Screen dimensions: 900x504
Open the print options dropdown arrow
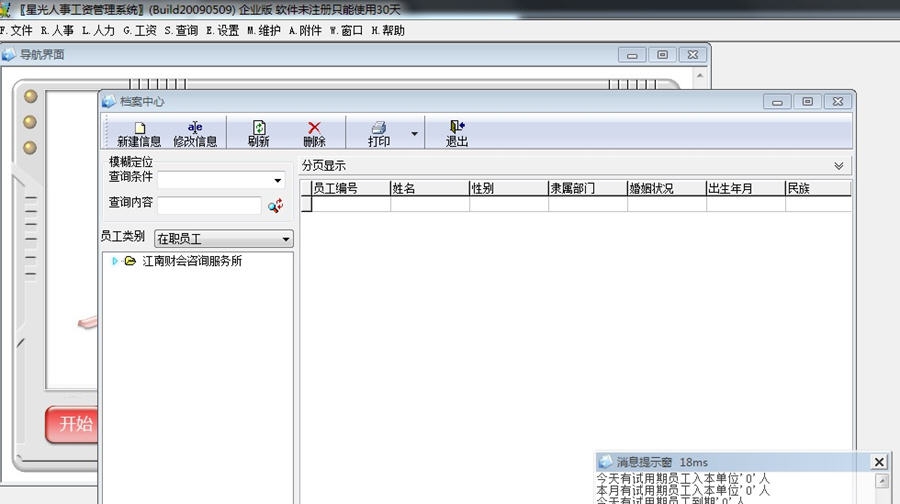point(414,134)
